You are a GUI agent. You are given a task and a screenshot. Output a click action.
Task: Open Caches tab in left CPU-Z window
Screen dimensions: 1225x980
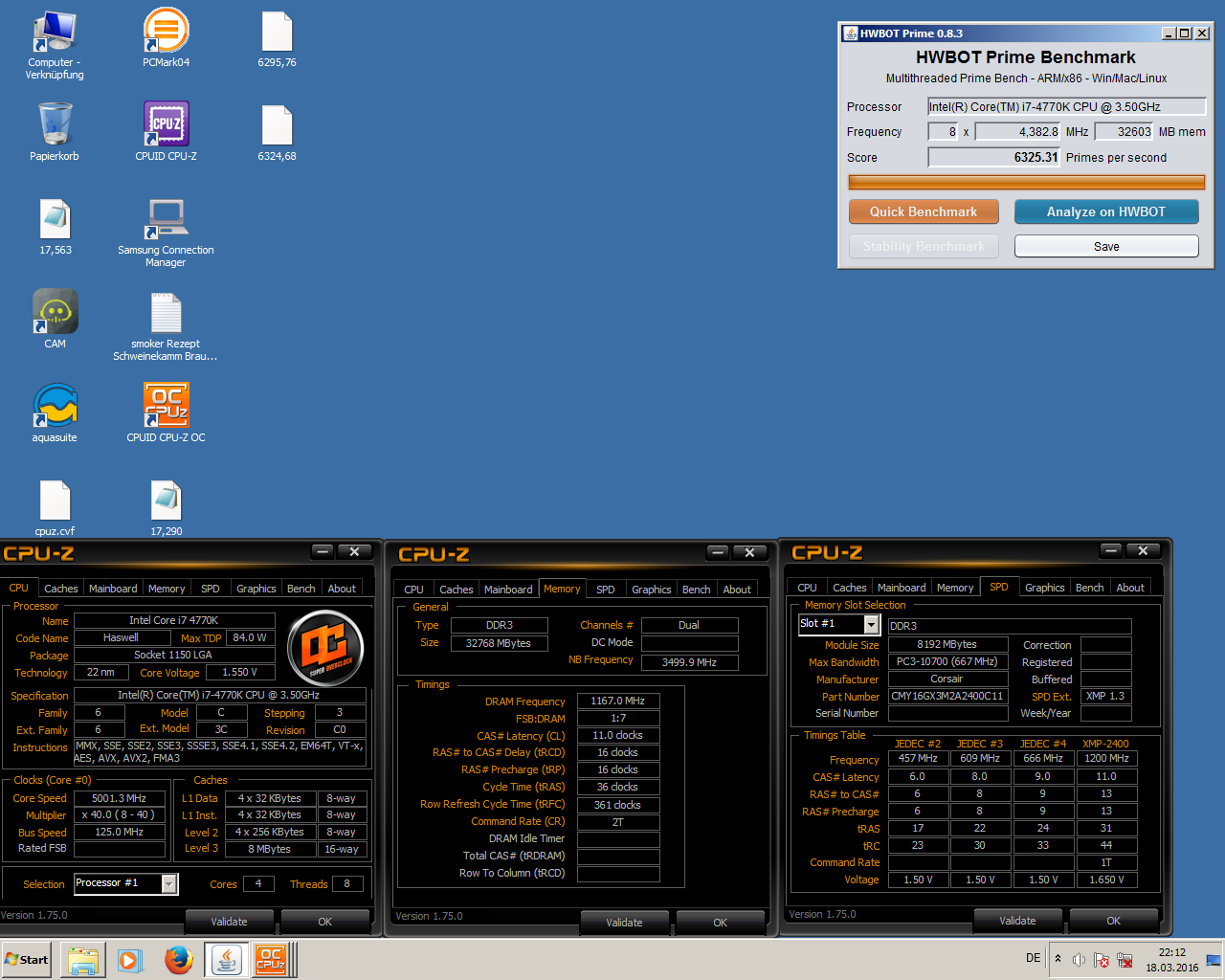pos(61,589)
